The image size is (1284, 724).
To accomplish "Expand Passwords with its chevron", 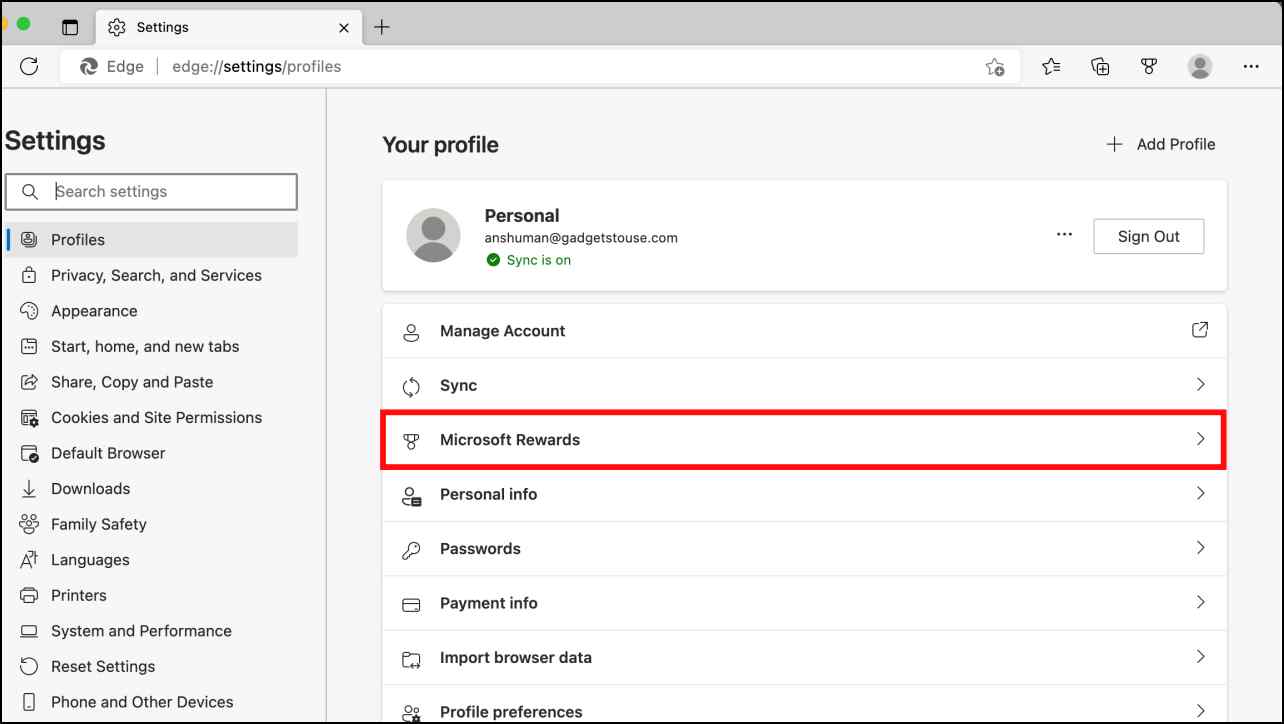I will [x=1201, y=548].
